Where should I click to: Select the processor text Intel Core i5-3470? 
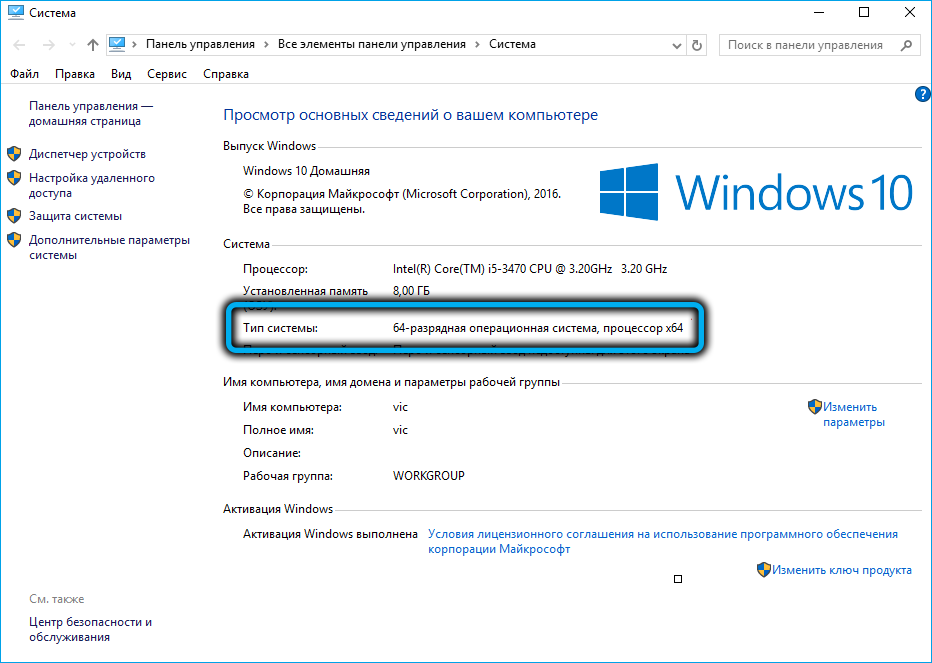[x=530, y=269]
